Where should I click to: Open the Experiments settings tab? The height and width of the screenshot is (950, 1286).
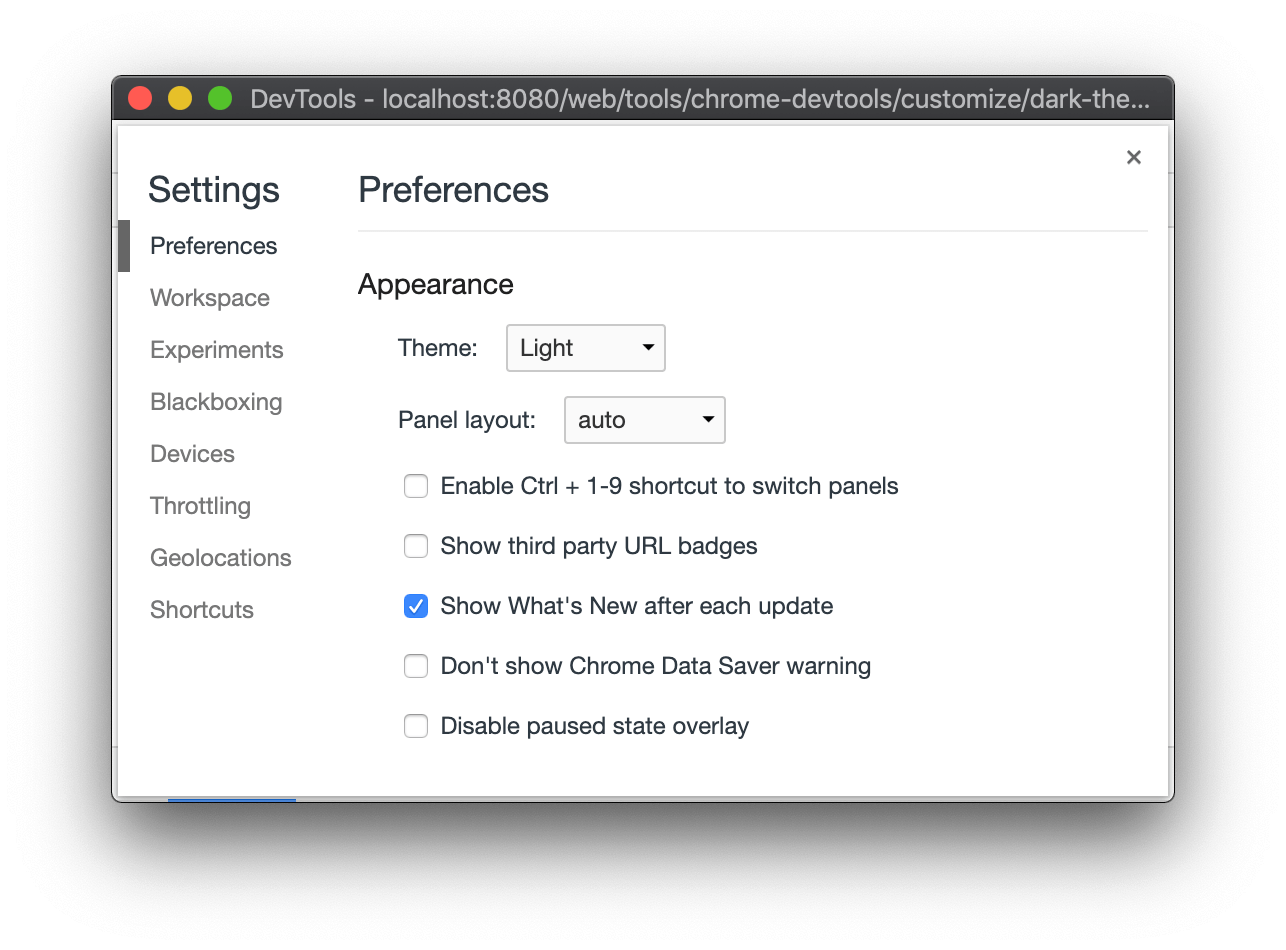(217, 350)
